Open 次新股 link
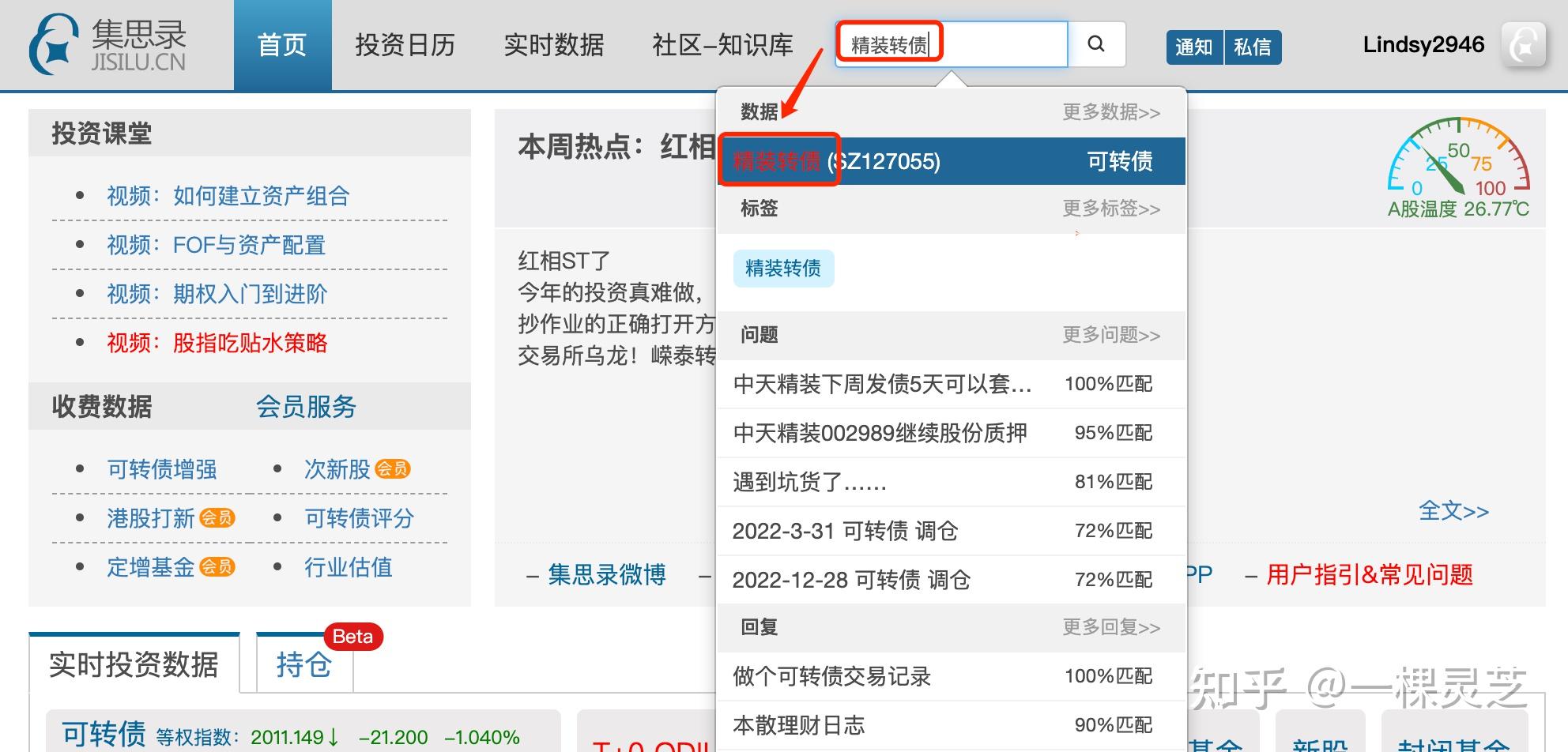 [337, 469]
